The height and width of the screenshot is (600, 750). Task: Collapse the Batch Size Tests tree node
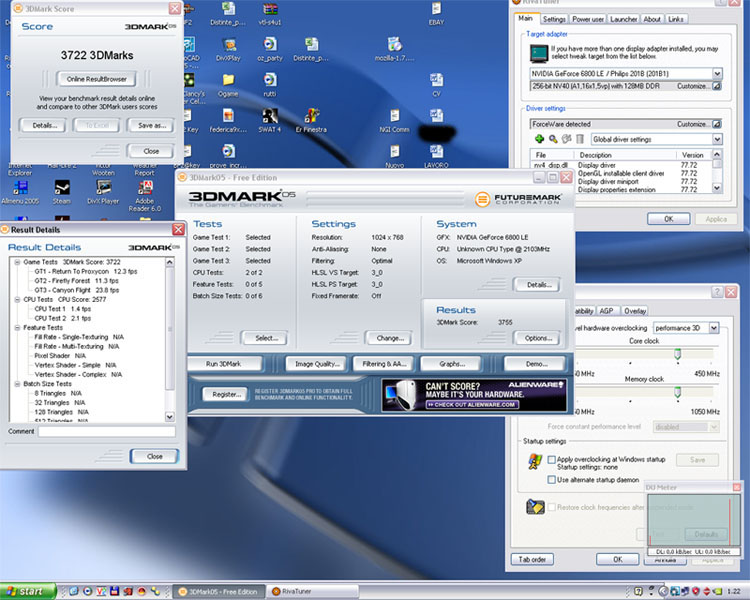point(17,384)
